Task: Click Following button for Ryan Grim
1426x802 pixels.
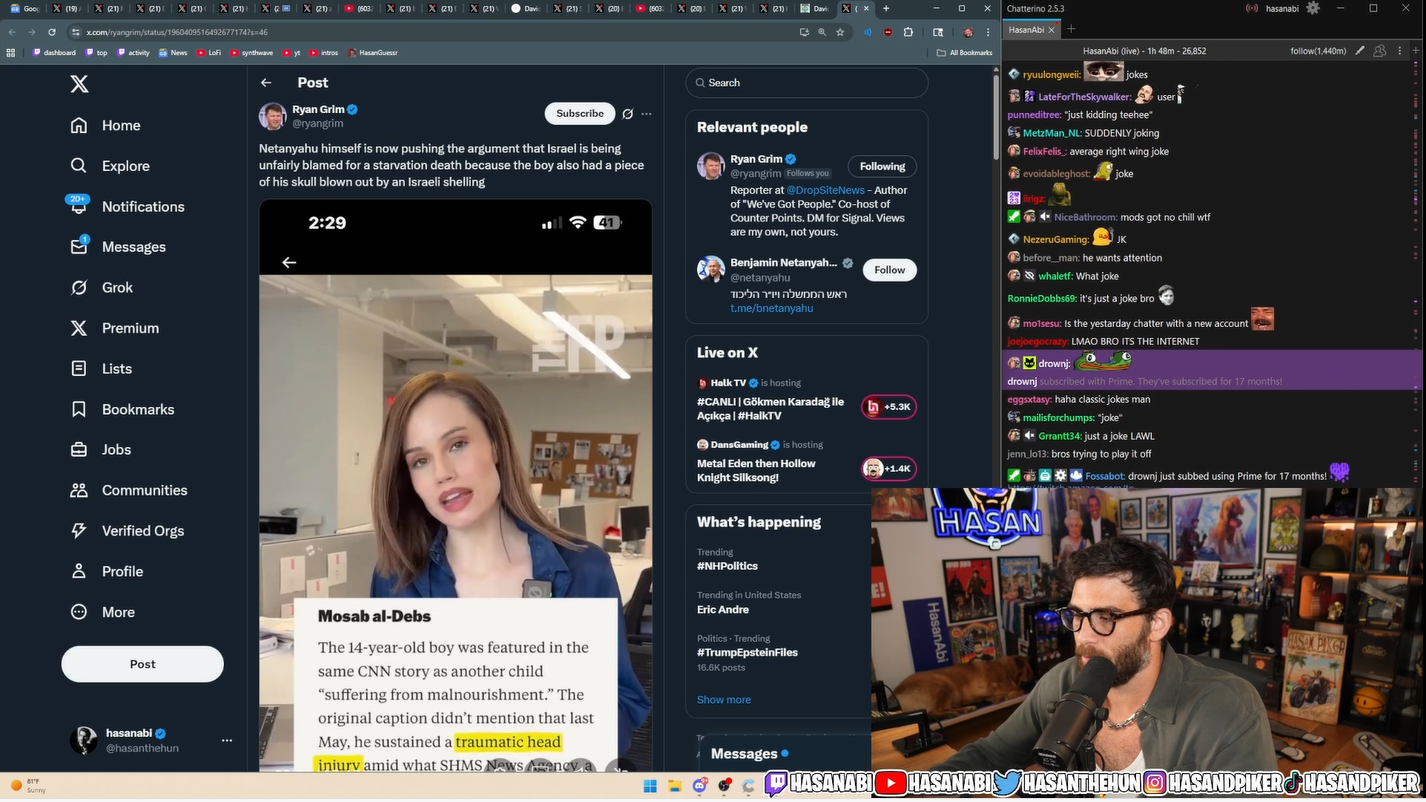Action: [x=882, y=167]
